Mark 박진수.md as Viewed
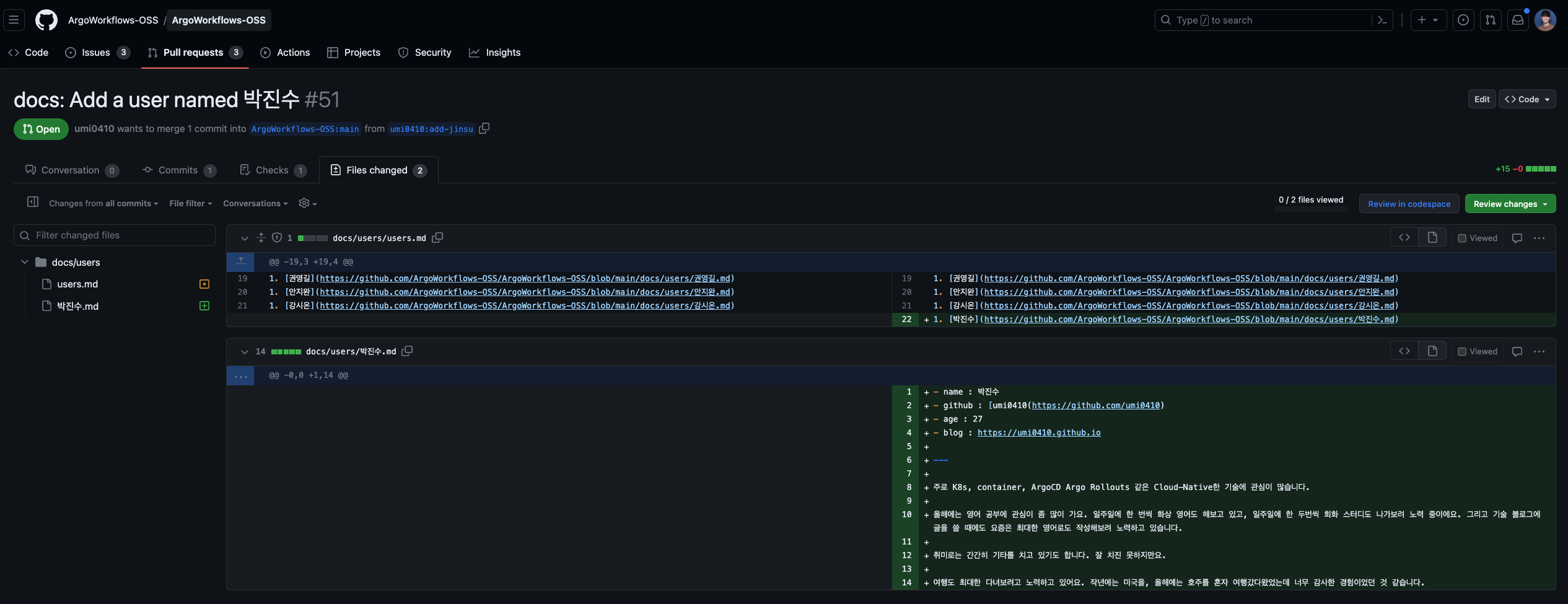The width and height of the screenshot is (1568, 604). 1478,351
